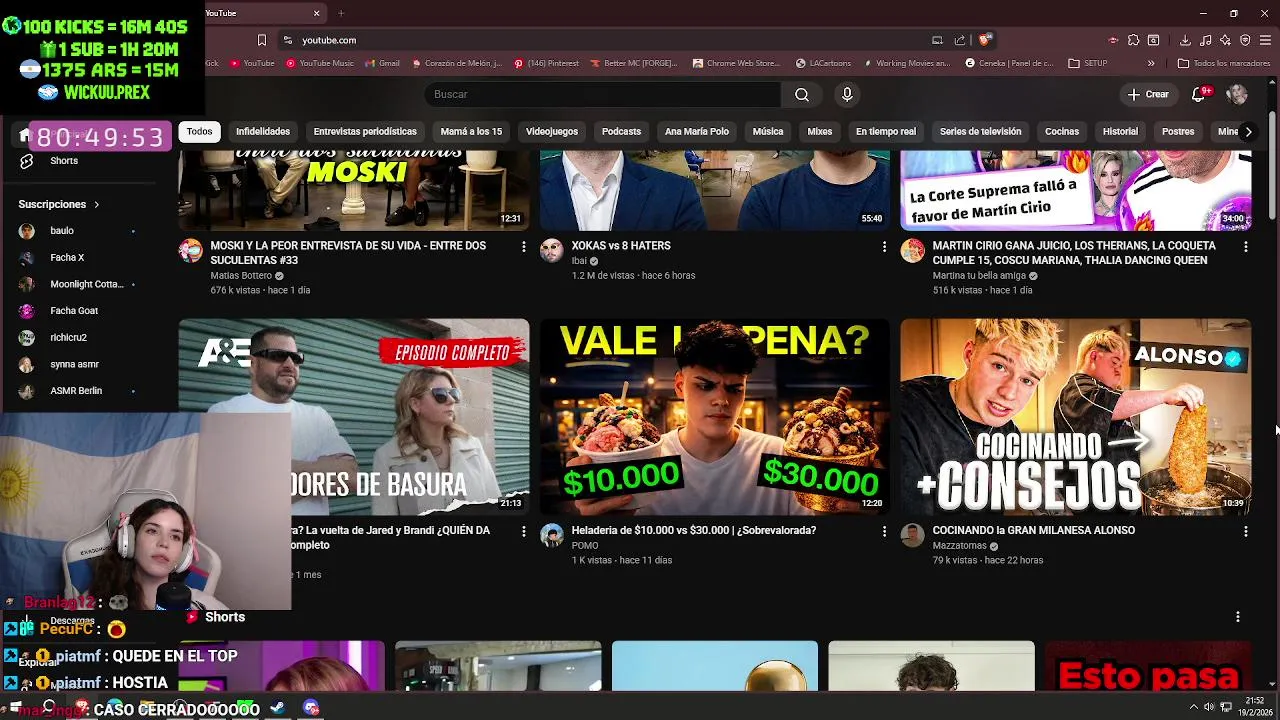Open the Shorts shelf three-dot menu
Image resolution: width=1280 pixels, height=720 pixels.
pos(1238,617)
